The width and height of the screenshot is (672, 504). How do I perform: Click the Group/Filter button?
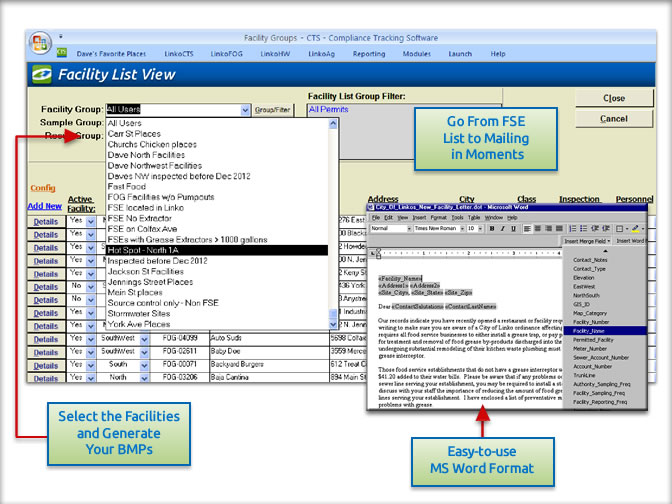(273, 110)
